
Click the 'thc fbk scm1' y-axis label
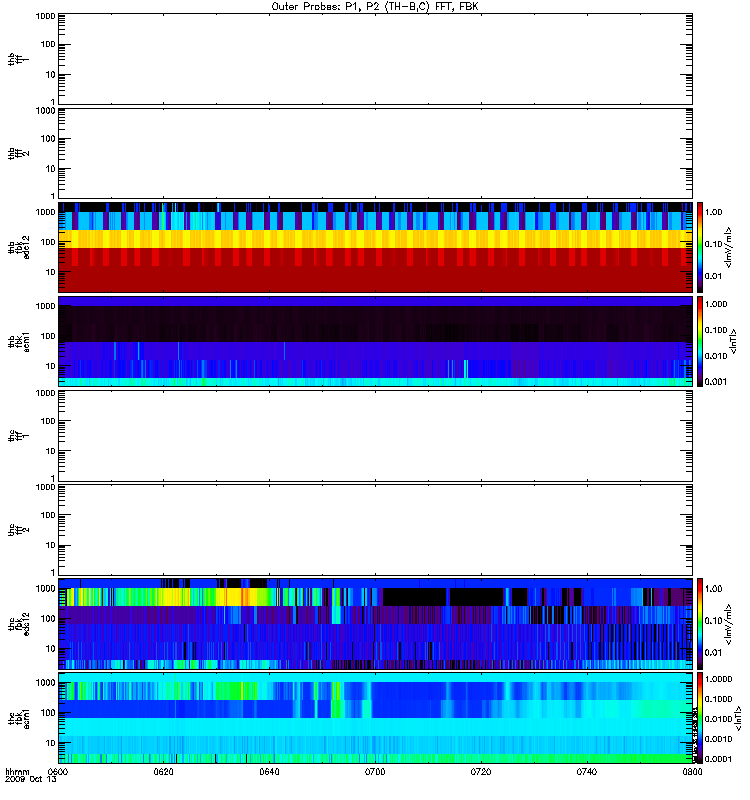tap(19, 718)
